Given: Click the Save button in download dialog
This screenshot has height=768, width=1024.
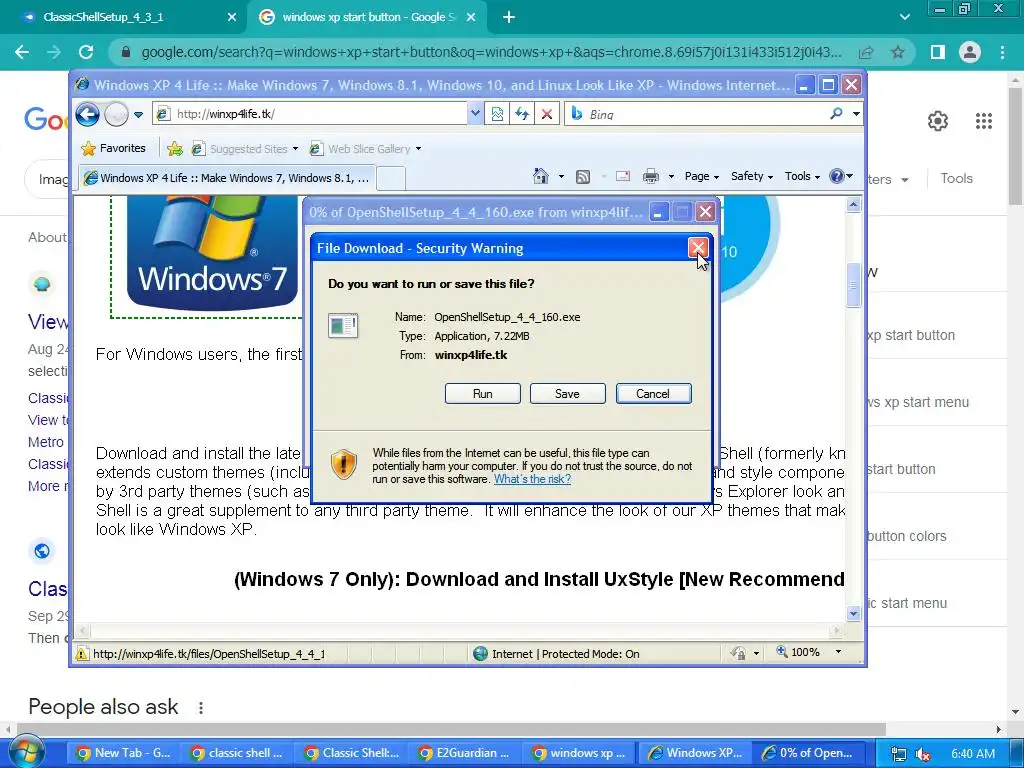Looking at the screenshot, I should 568,394.
